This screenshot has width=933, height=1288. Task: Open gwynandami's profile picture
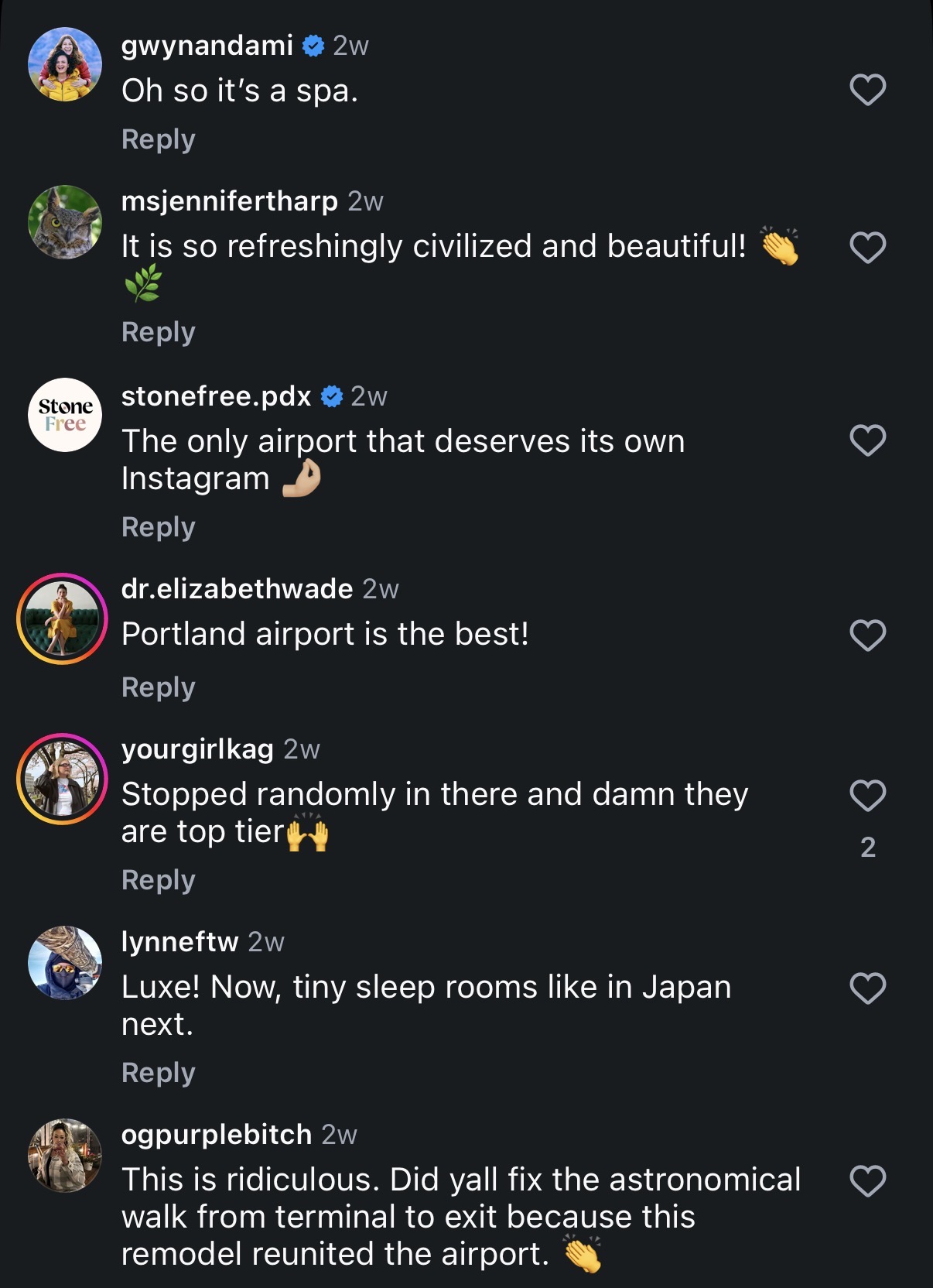click(x=65, y=65)
